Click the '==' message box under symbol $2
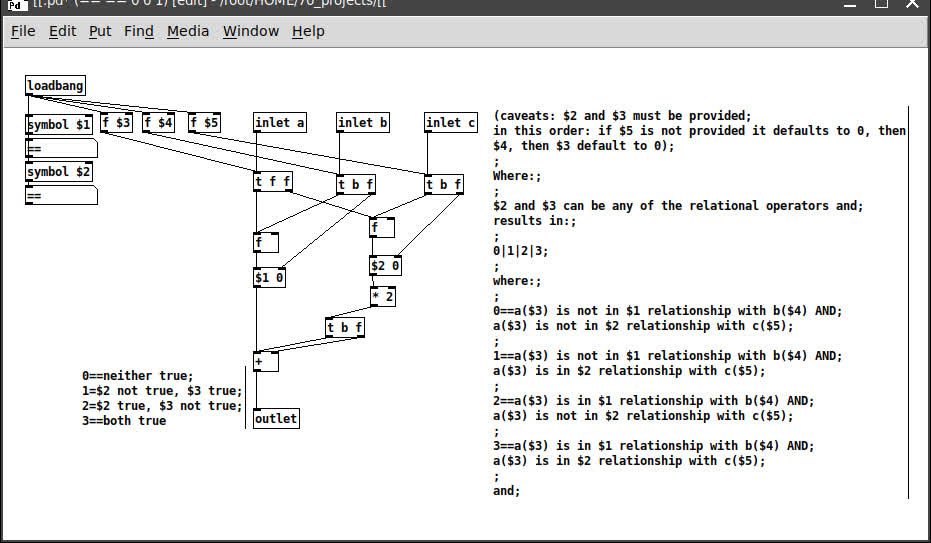 pos(61,195)
